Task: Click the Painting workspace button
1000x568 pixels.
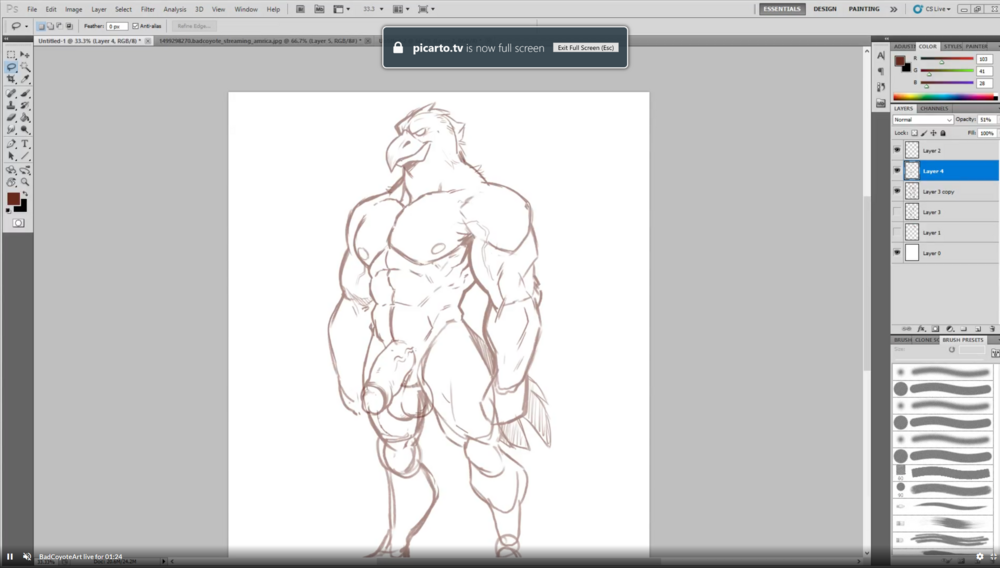Action: (x=864, y=9)
